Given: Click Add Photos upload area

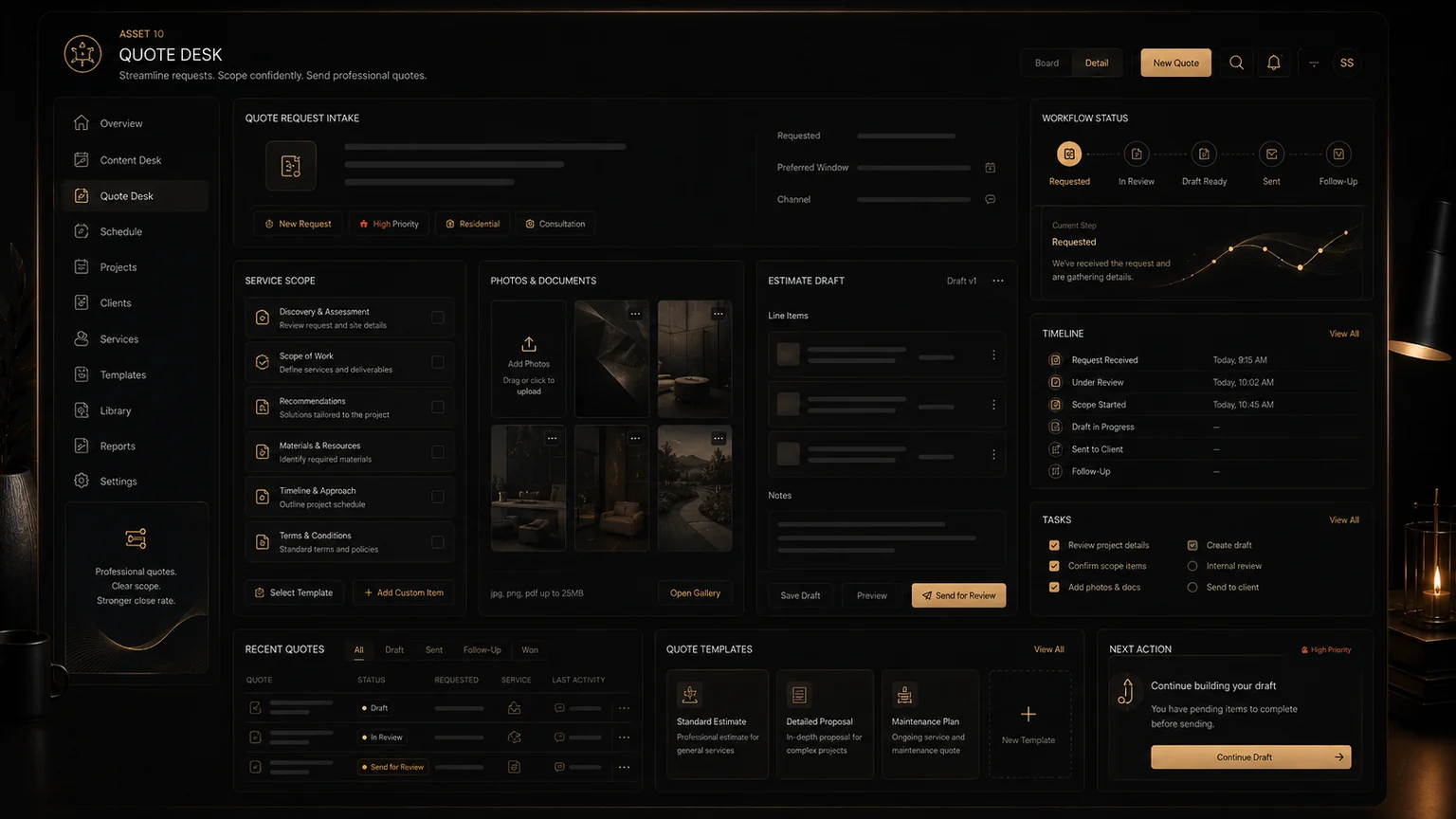Looking at the screenshot, I should (529, 359).
